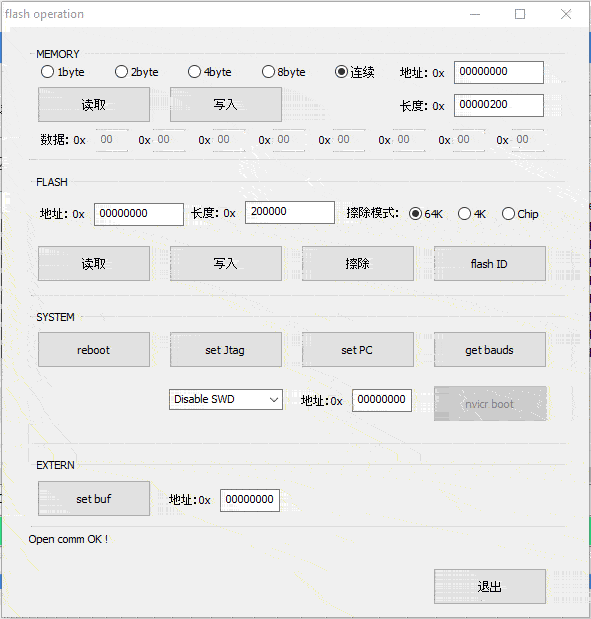
Task: Click the set PC button
Action: (x=358, y=350)
